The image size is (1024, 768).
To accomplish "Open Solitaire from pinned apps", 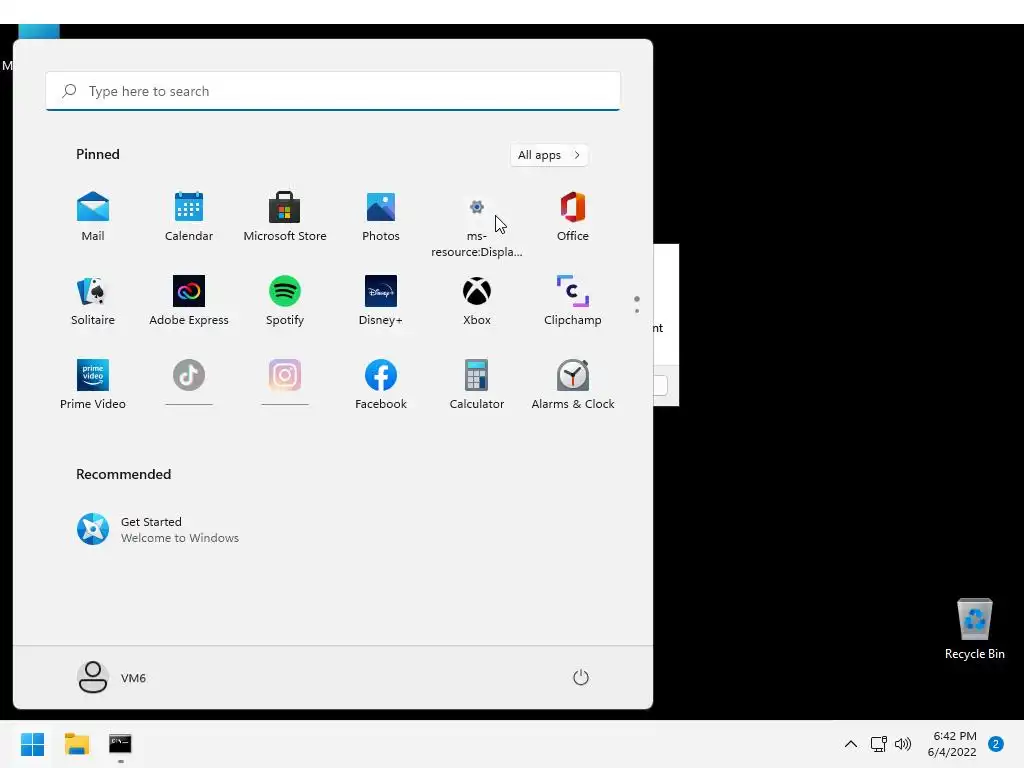I will [93, 300].
